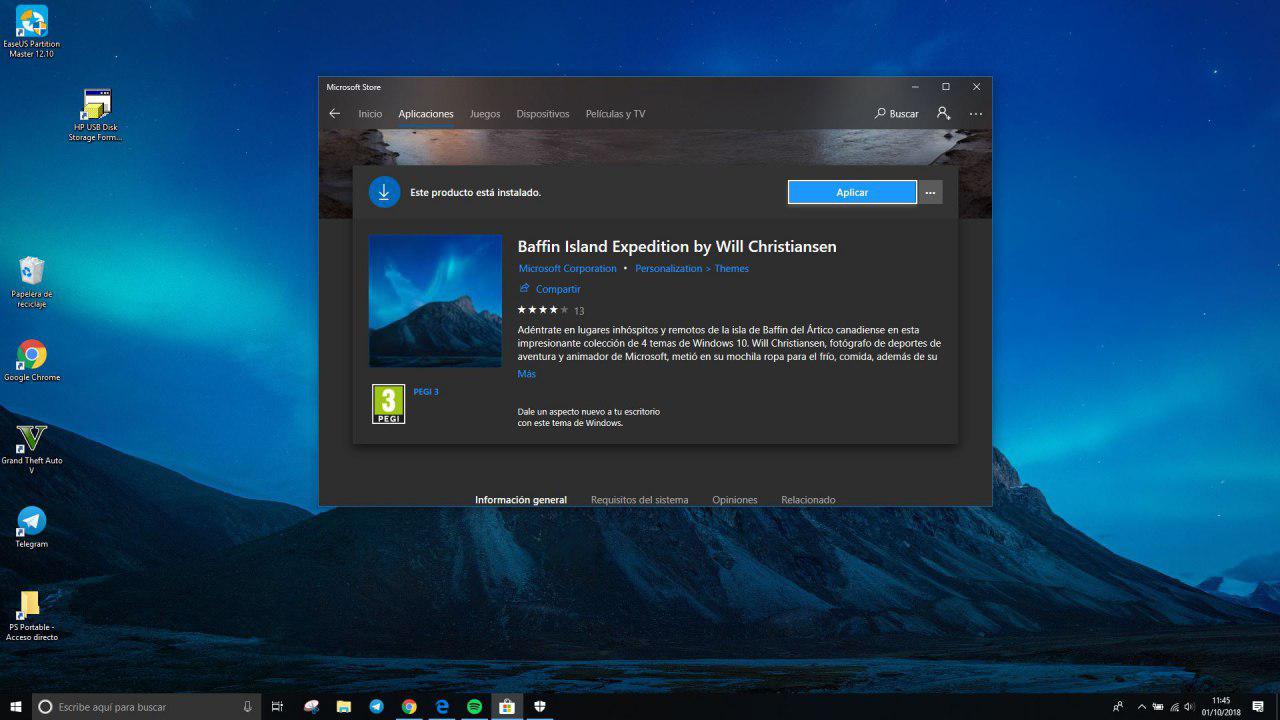Click the Aplicar button
Screen dimensions: 1280x720
tap(852, 192)
